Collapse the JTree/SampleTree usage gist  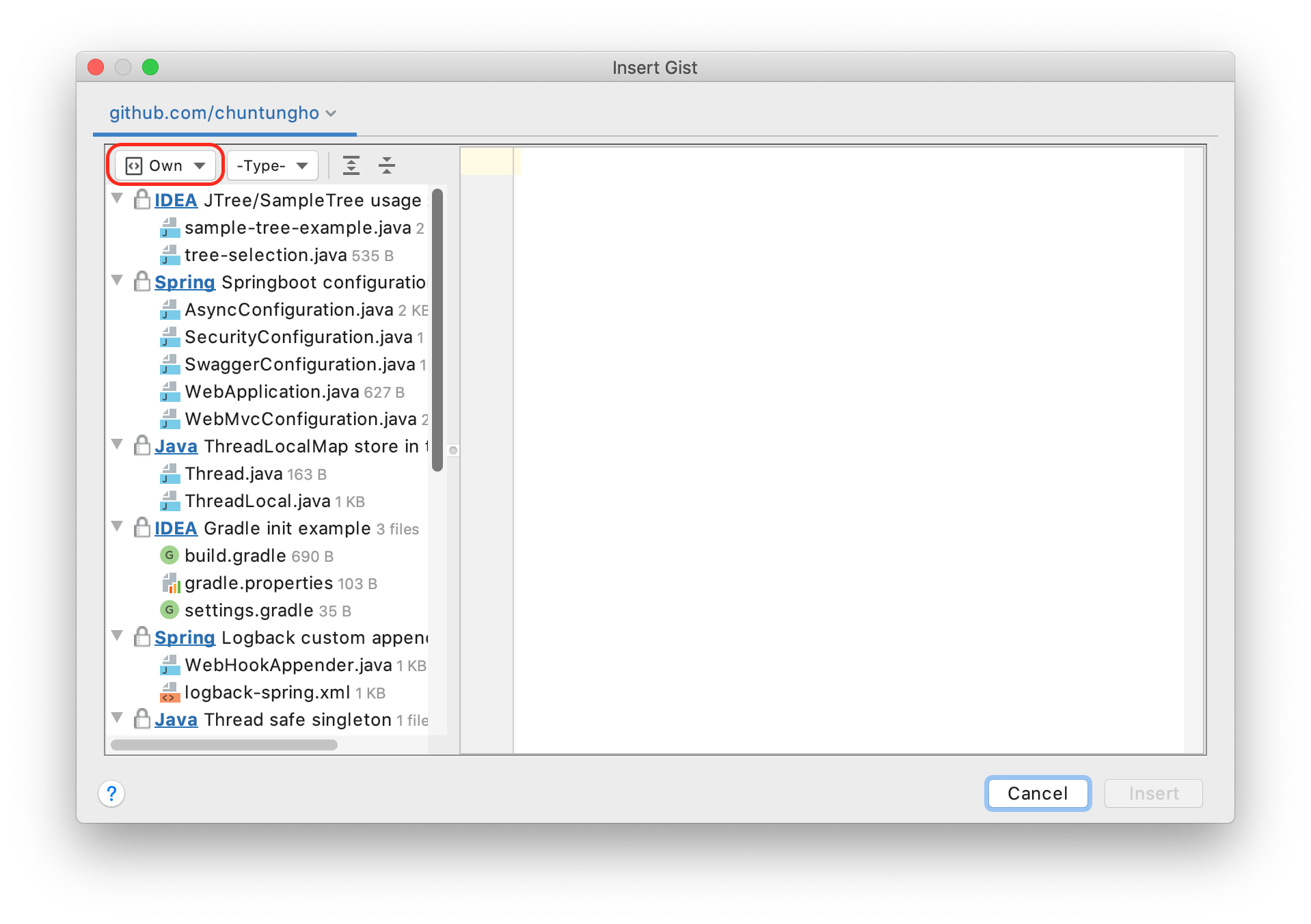tap(118, 199)
